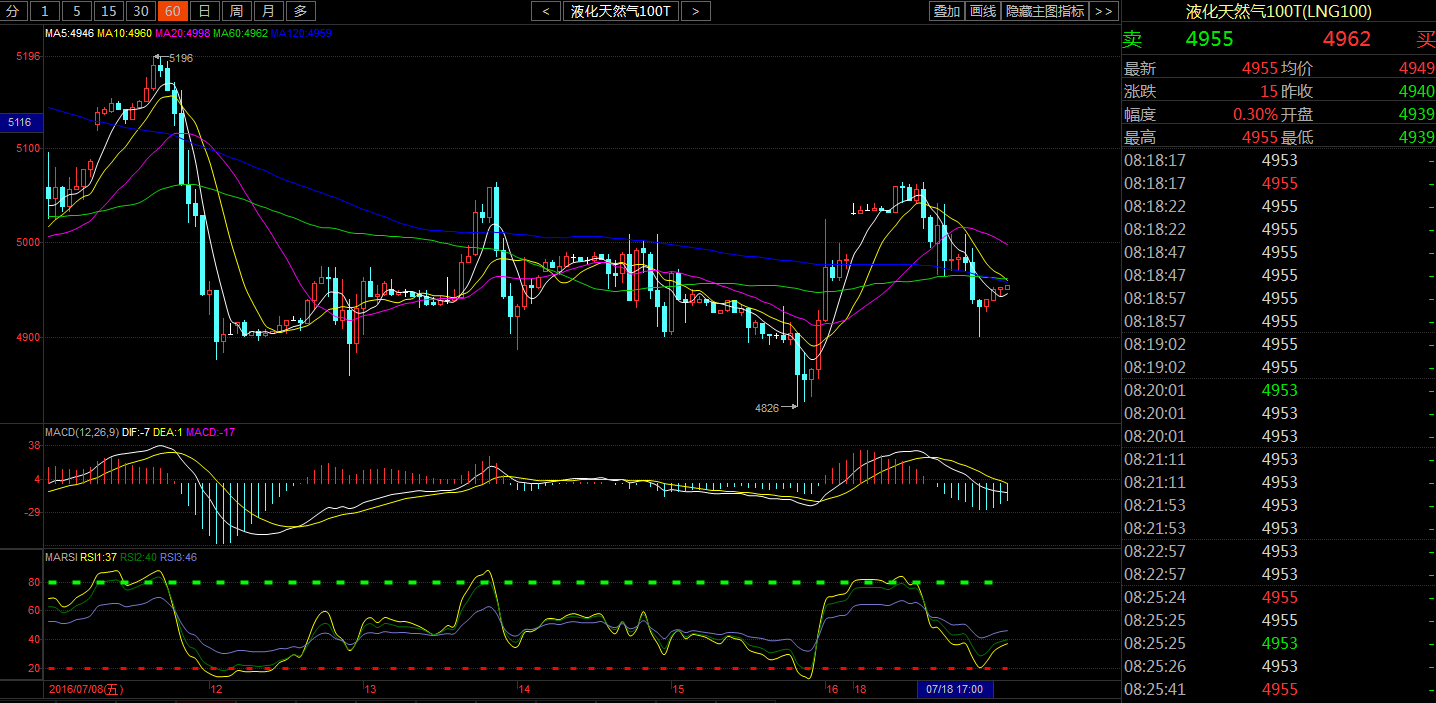Select the 1-minute timeframe
Image resolution: width=1436 pixels, height=703 pixels.
(45, 11)
